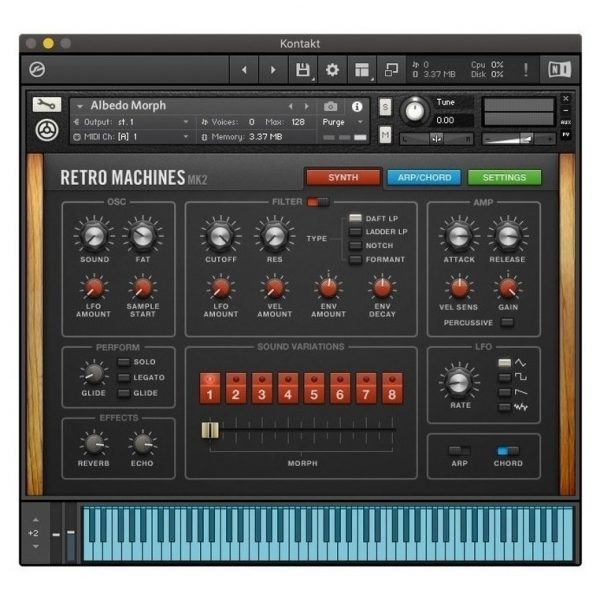Click the MORPH slider handle
This screenshot has width=600, height=600.
[210, 430]
